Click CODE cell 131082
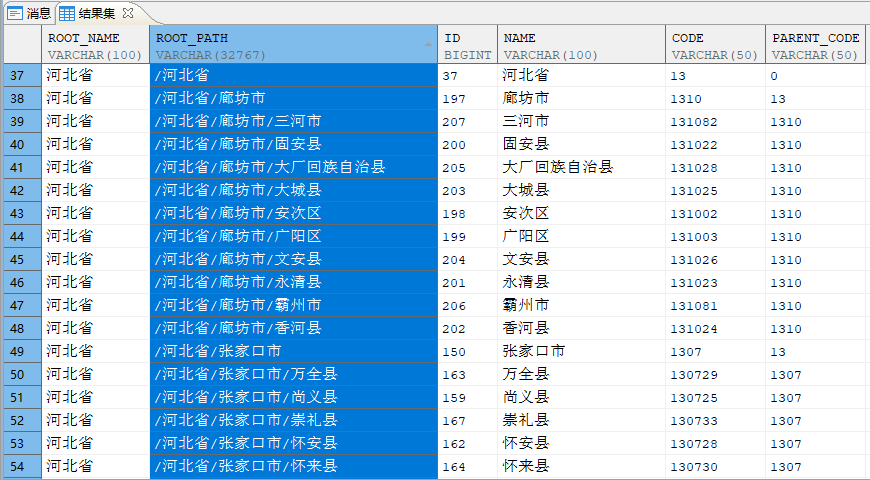The height and width of the screenshot is (480, 870). click(715, 122)
